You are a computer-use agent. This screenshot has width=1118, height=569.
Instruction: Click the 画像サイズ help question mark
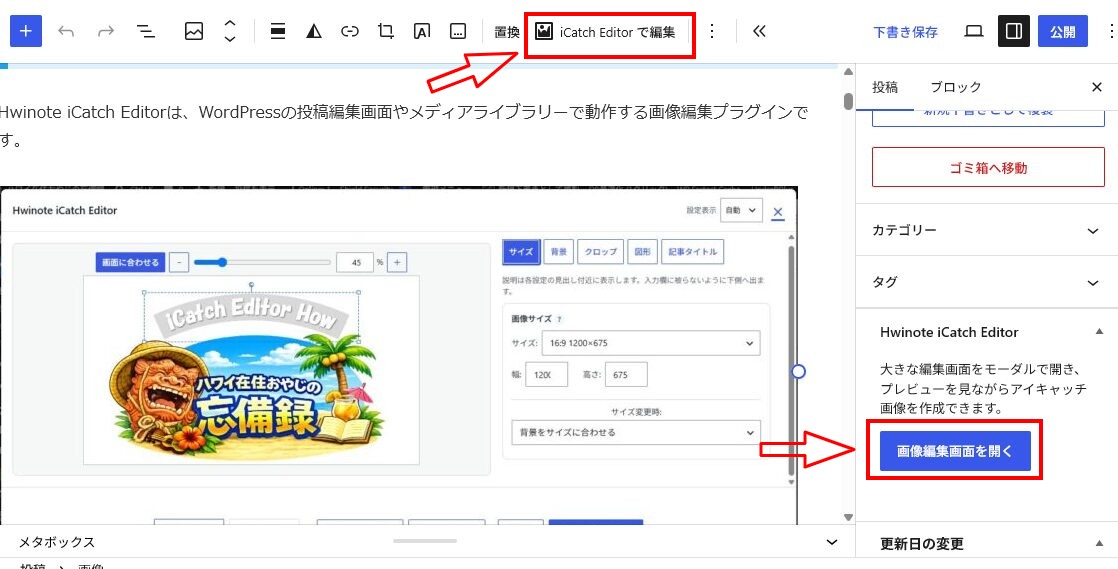coord(558,319)
